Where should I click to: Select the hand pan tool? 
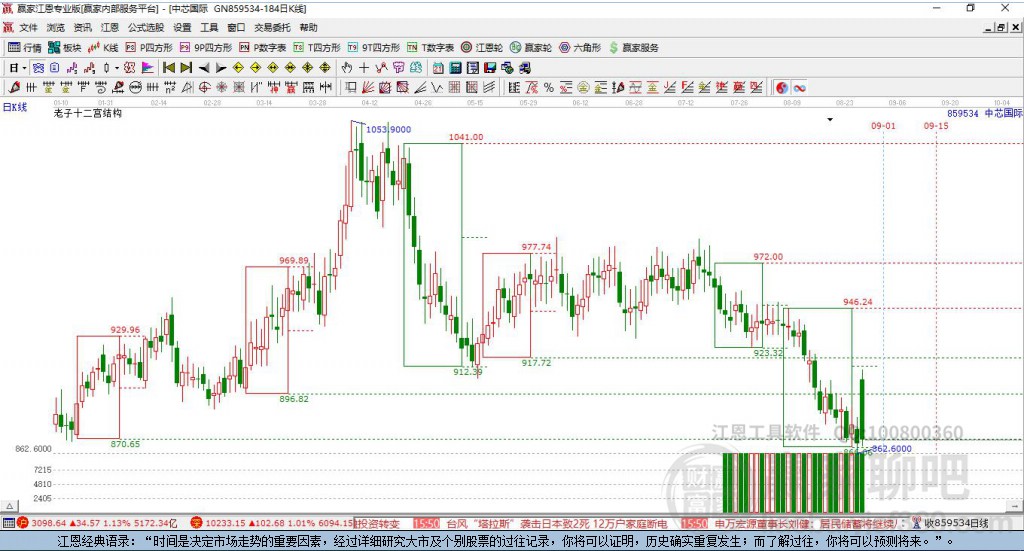(x=346, y=68)
